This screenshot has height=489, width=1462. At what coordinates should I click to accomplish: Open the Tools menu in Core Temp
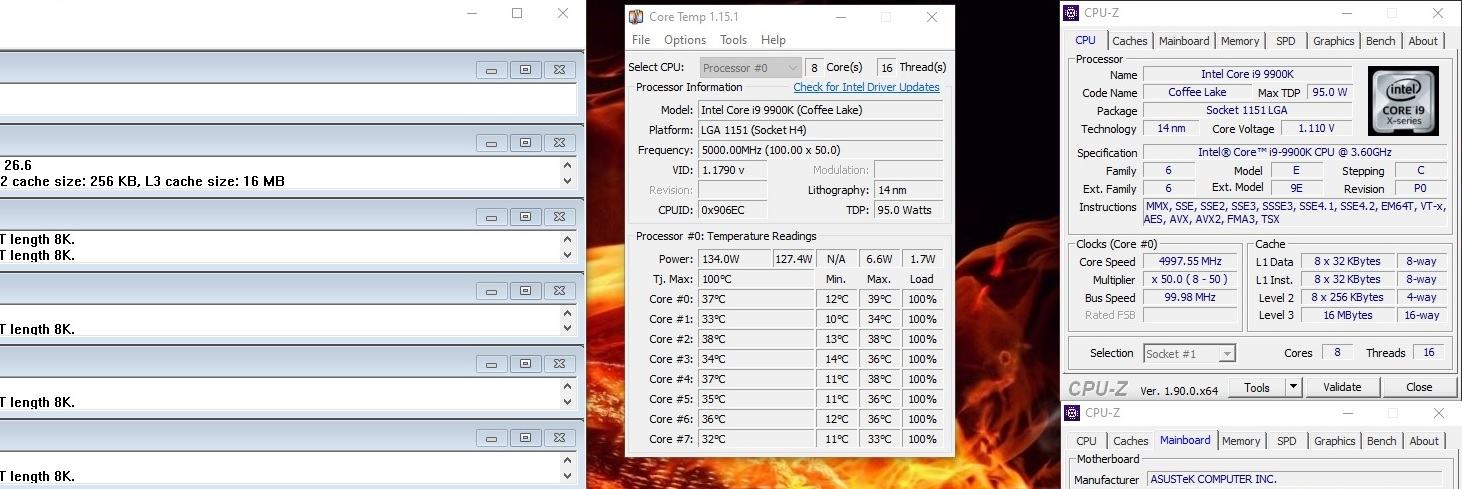tap(733, 40)
